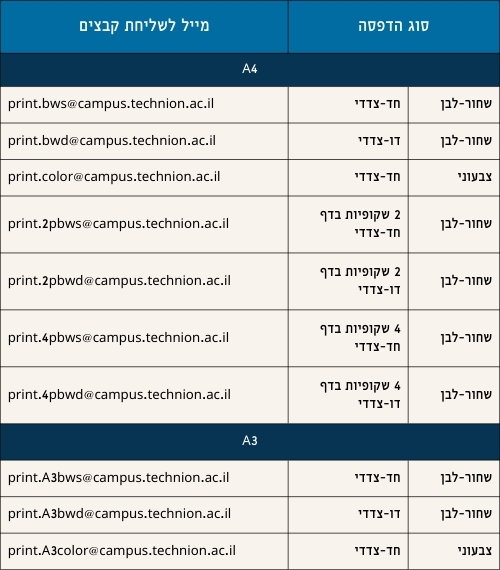Image resolution: width=500 pixels, height=570 pixels.
Task: Select the print.4pbws@campus.technion.ac.il email
Action: (x=118, y=338)
